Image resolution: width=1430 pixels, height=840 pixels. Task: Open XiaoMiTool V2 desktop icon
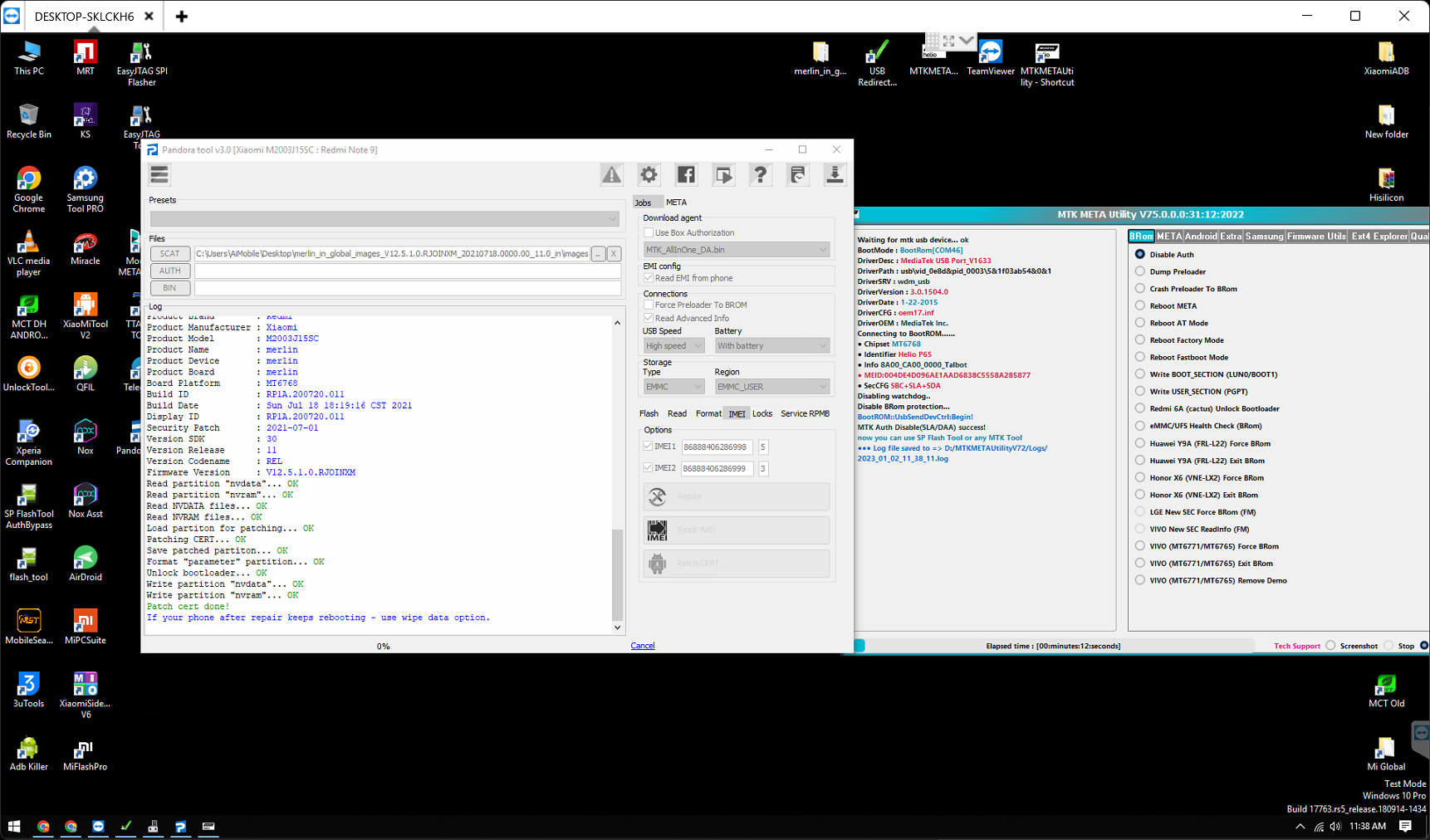85,315
